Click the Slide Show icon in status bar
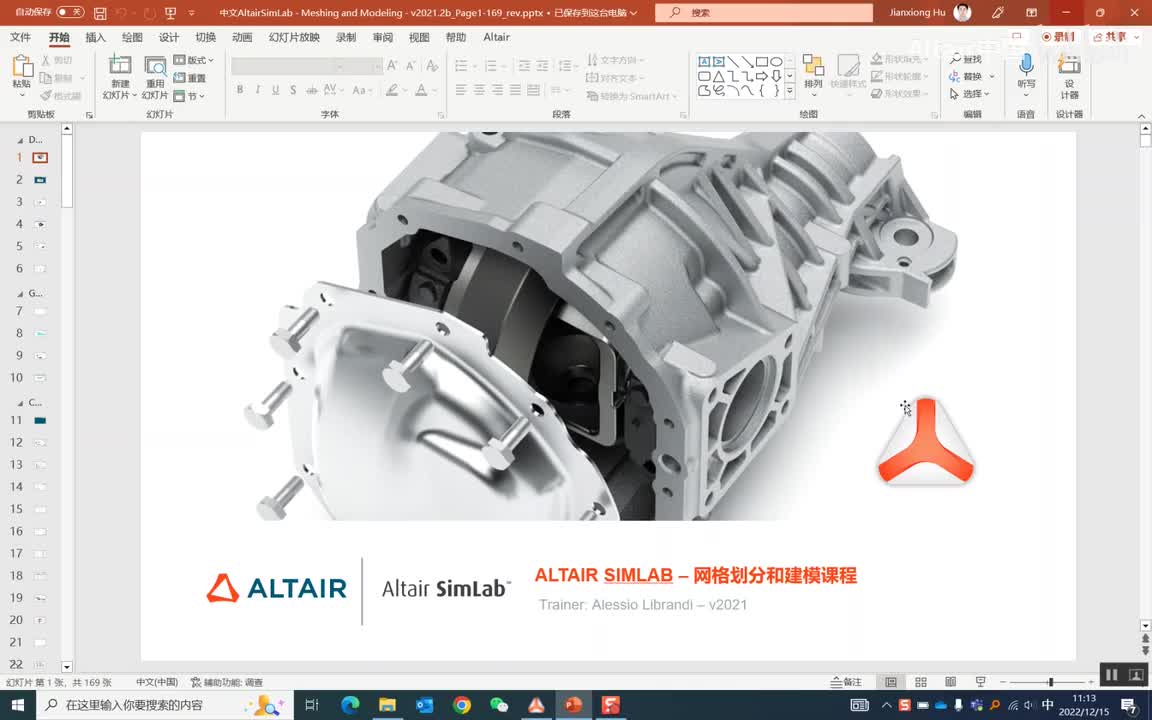Image resolution: width=1152 pixels, height=720 pixels. tap(980, 682)
